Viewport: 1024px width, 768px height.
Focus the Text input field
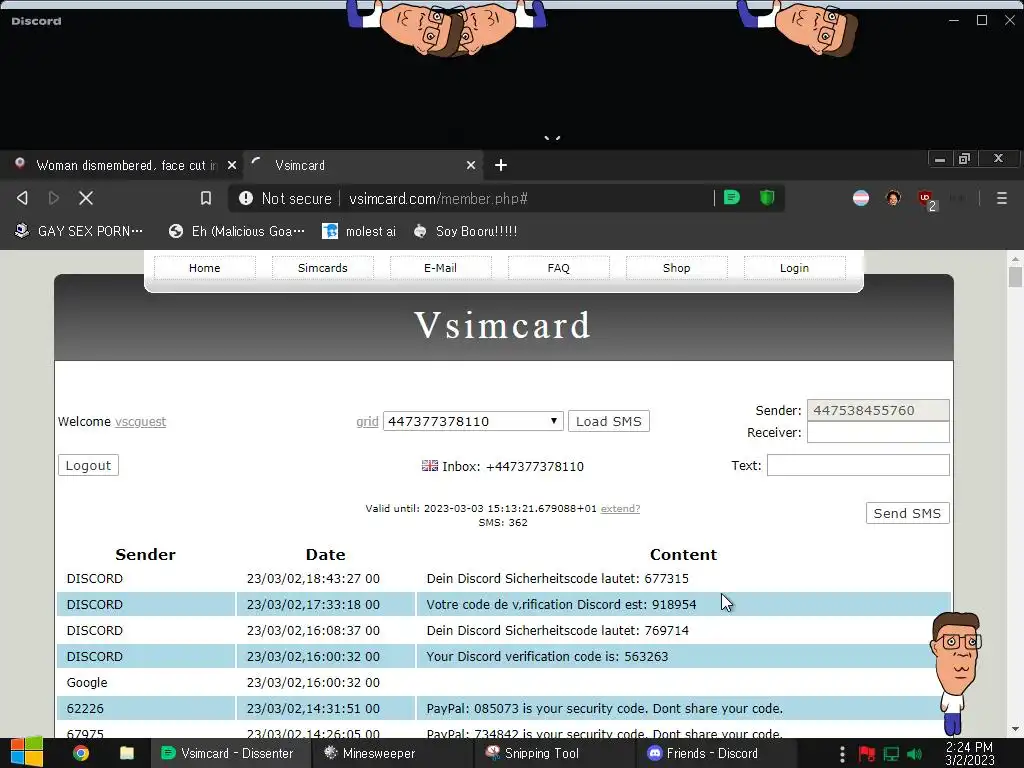click(x=857, y=465)
